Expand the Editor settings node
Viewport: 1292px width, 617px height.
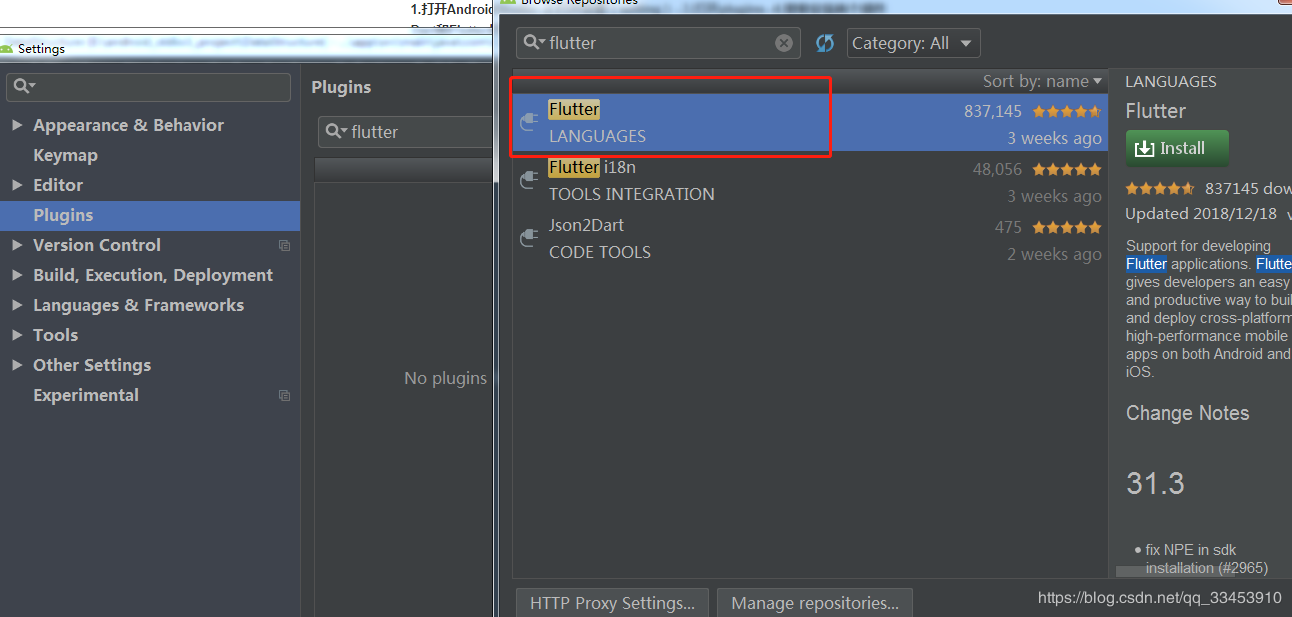16,185
